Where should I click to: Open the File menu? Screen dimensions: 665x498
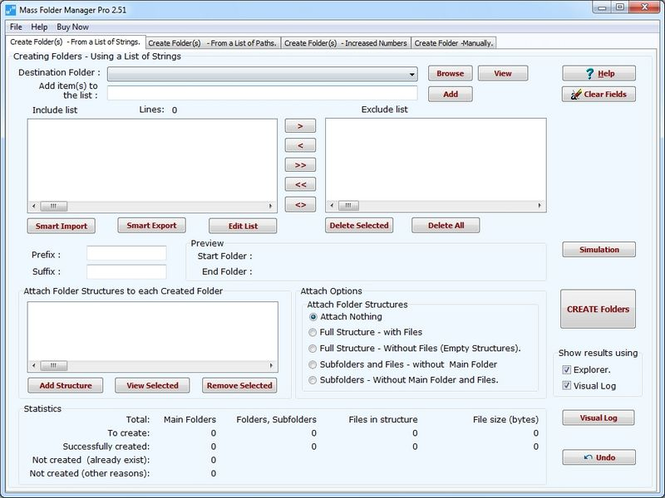(16, 27)
